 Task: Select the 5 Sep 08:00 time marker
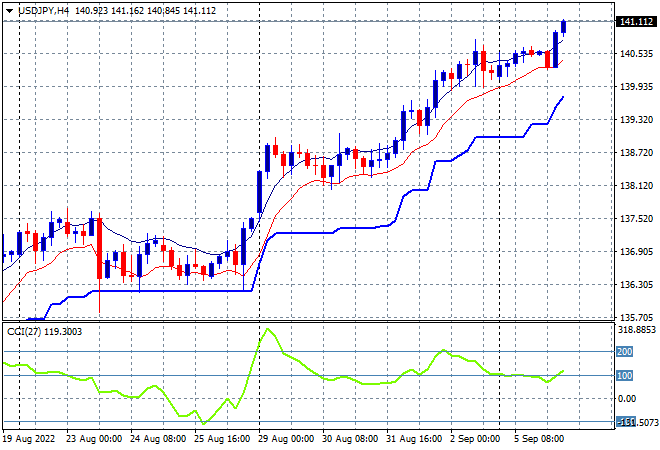point(539,439)
